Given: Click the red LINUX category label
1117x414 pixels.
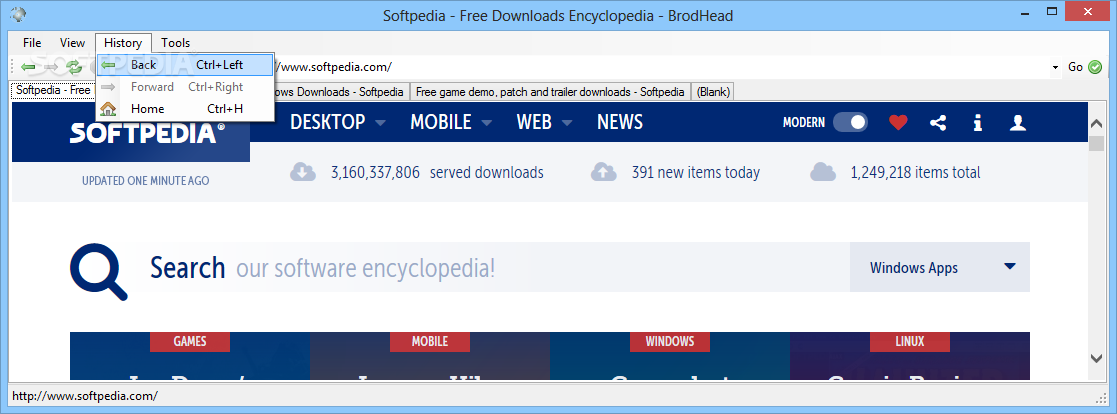Looking at the screenshot, I should pos(910,341).
